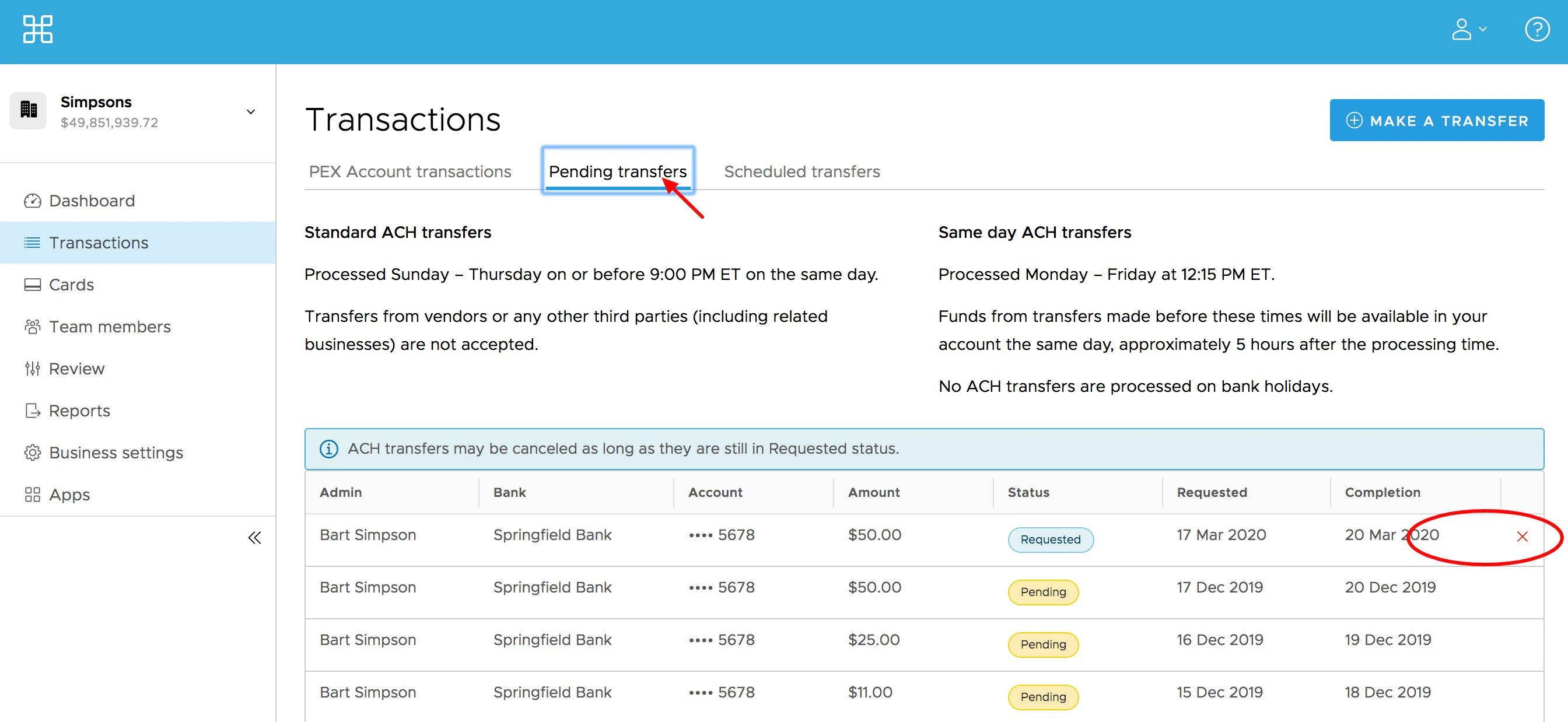The height and width of the screenshot is (722, 1568).
Task: Open the Reports section
Action: pyautogui.click(x=79, y=411)
